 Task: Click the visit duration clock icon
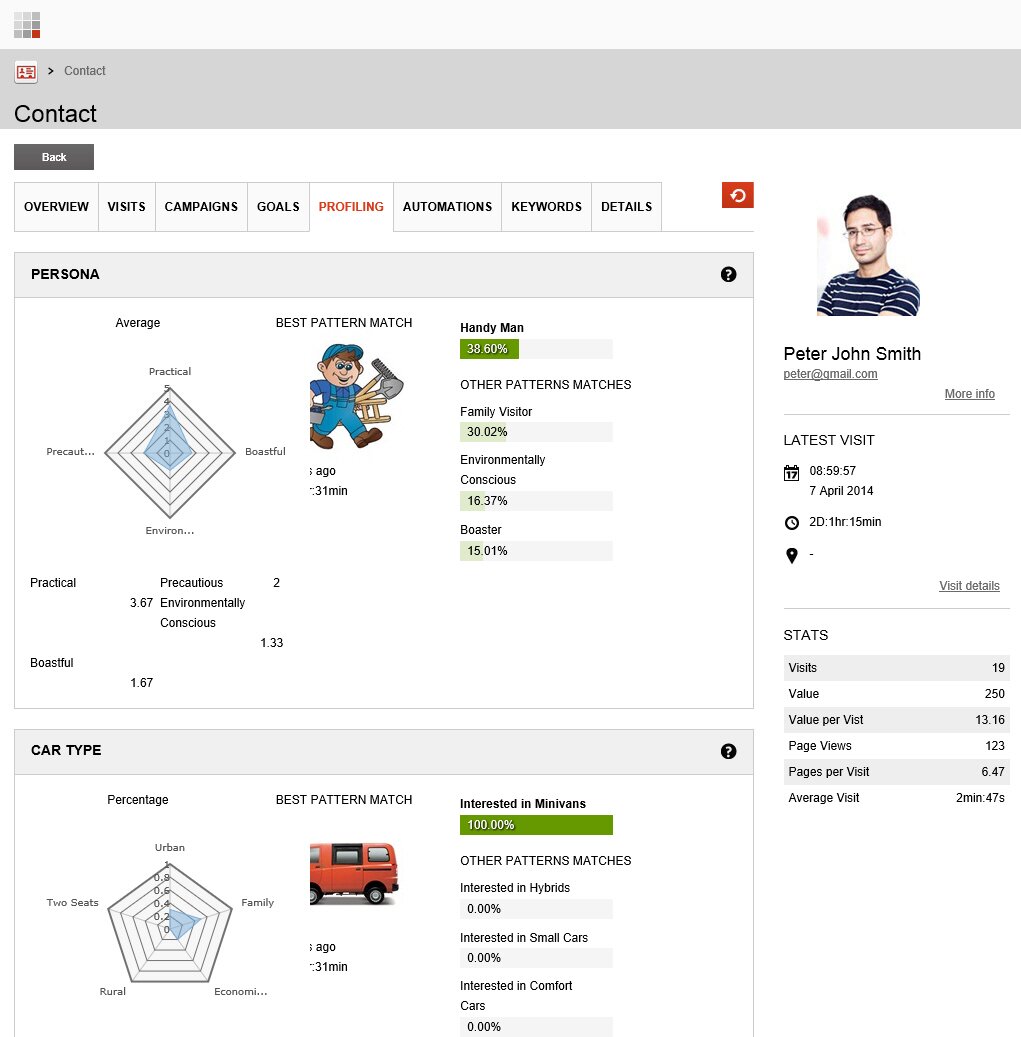tap(792, 523)
